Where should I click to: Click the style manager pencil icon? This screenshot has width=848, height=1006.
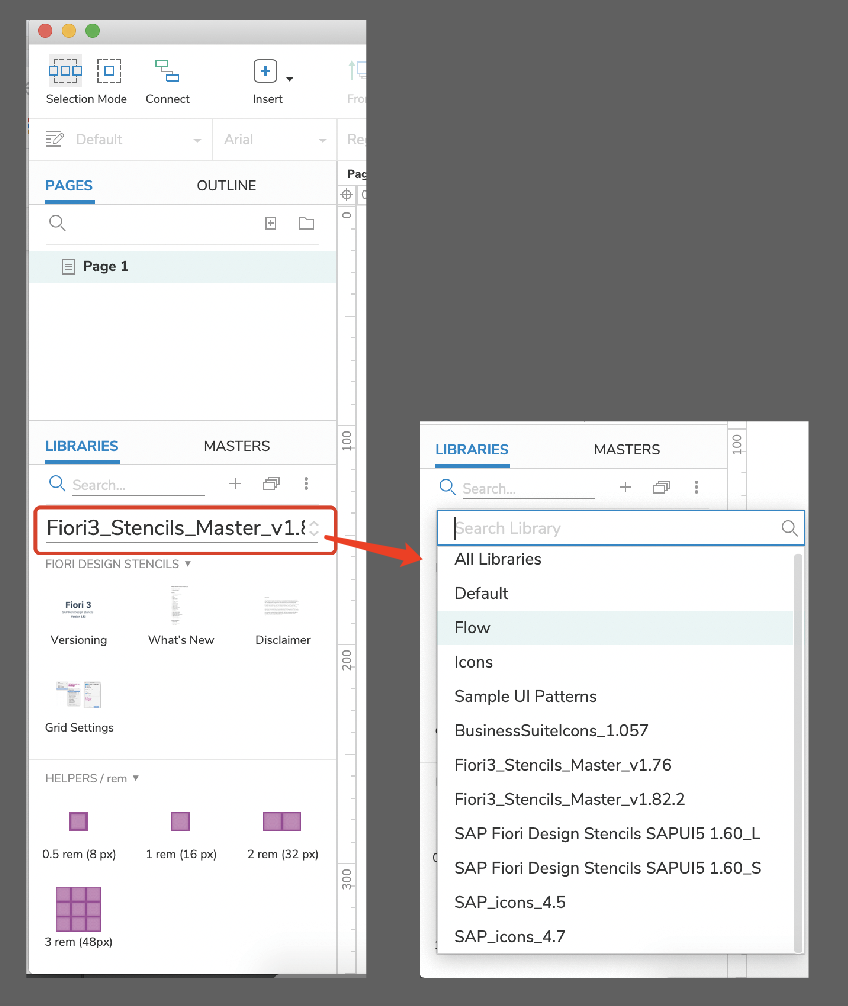[55, 139]
